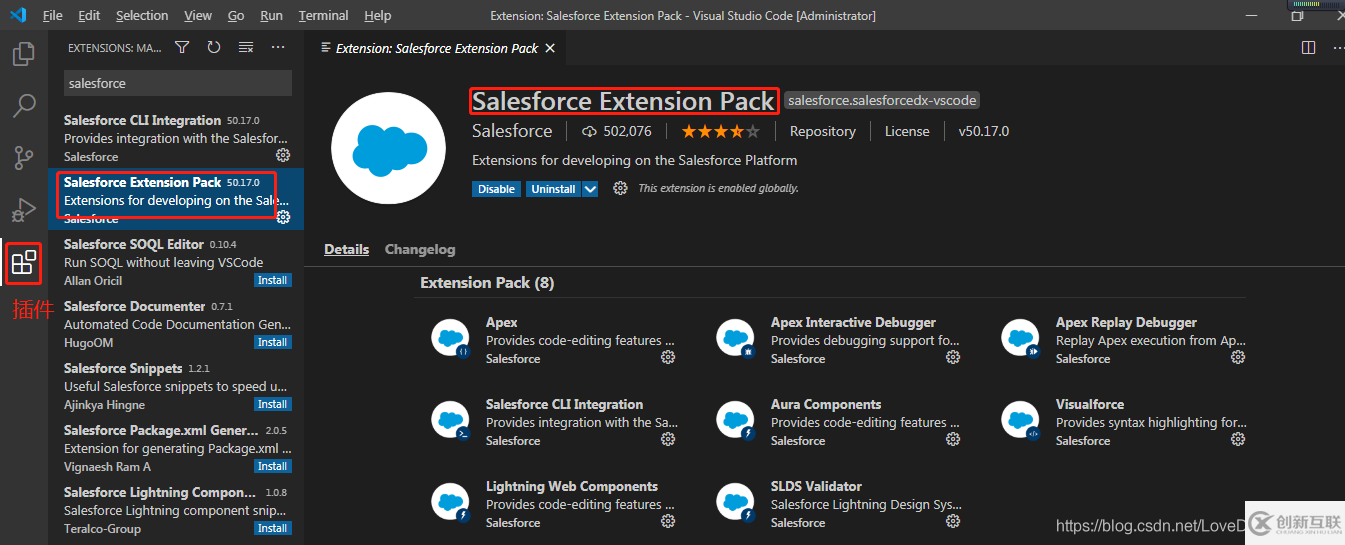Open the Repository link
This screenshot has height=545, width=1345.
coord(822,131)
